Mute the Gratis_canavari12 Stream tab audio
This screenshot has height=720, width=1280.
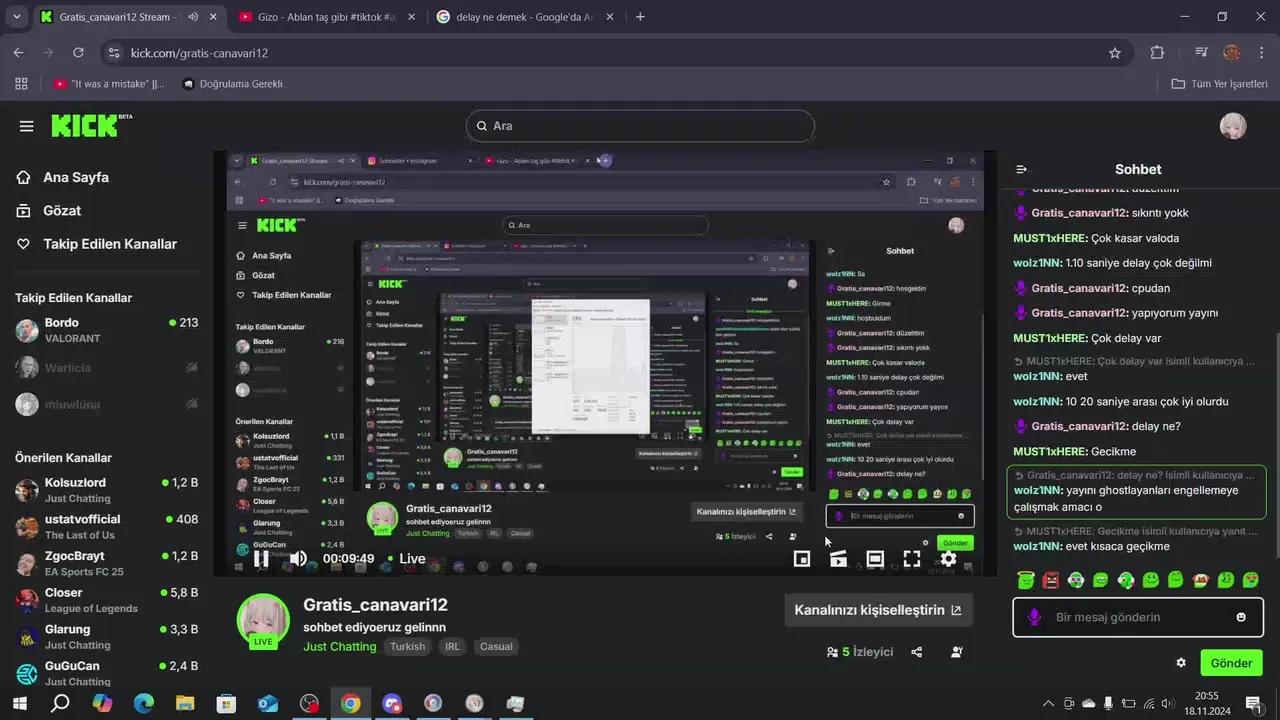(x=192, y=17)
